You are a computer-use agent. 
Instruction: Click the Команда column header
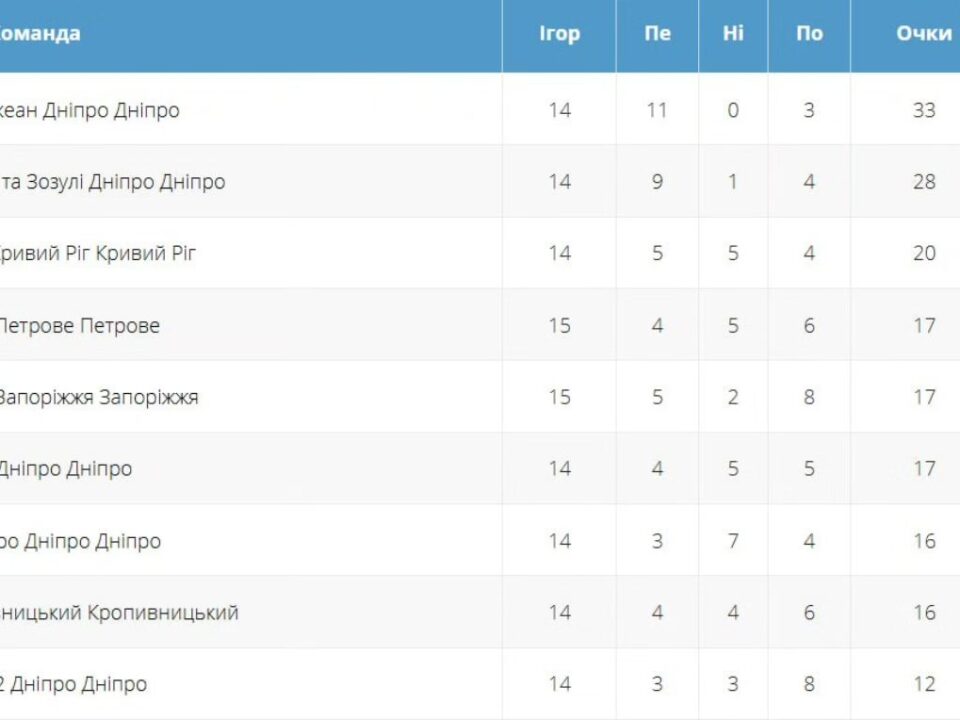(x=40, y=33)
